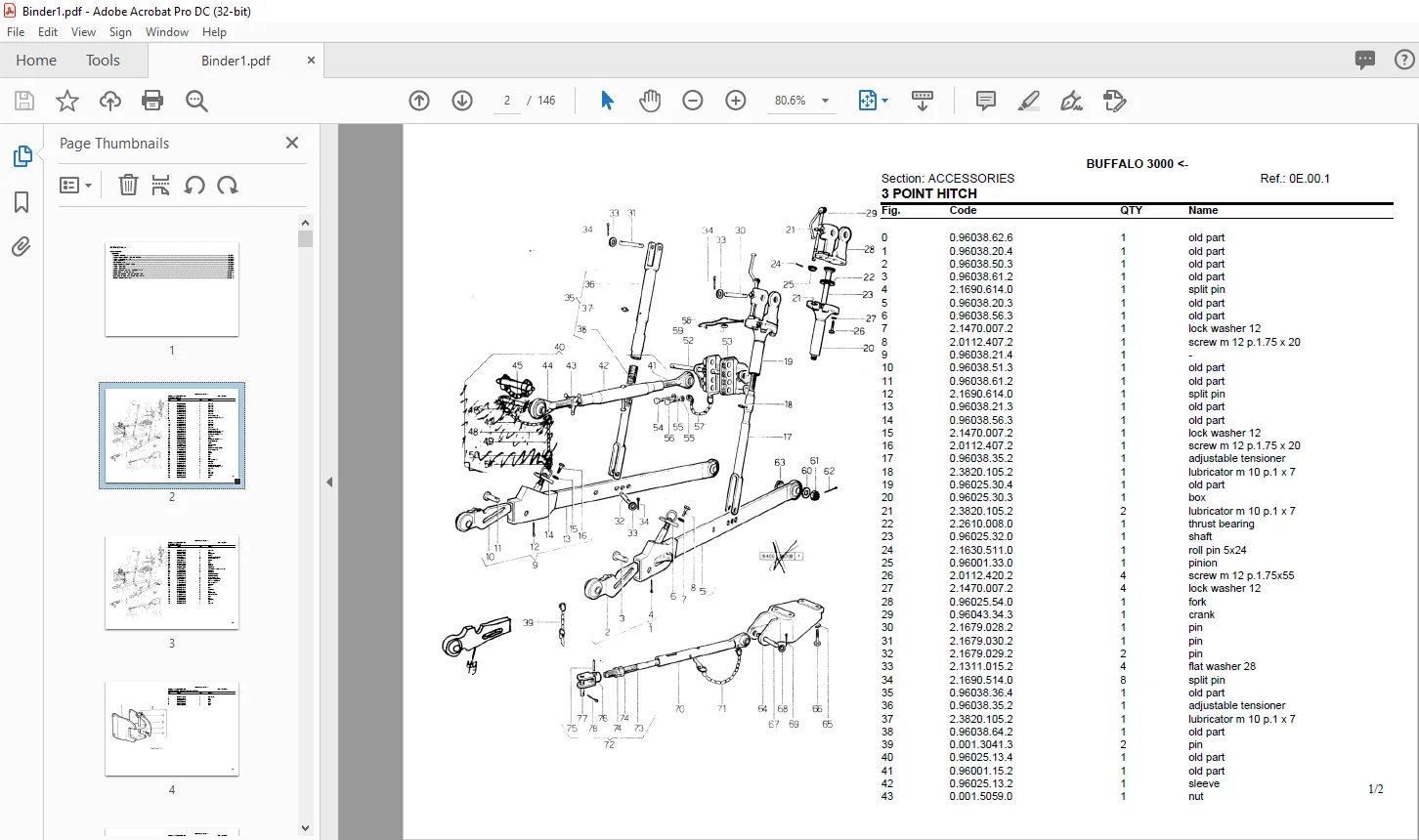Open the print pages scissors icon

coord(161,185)
